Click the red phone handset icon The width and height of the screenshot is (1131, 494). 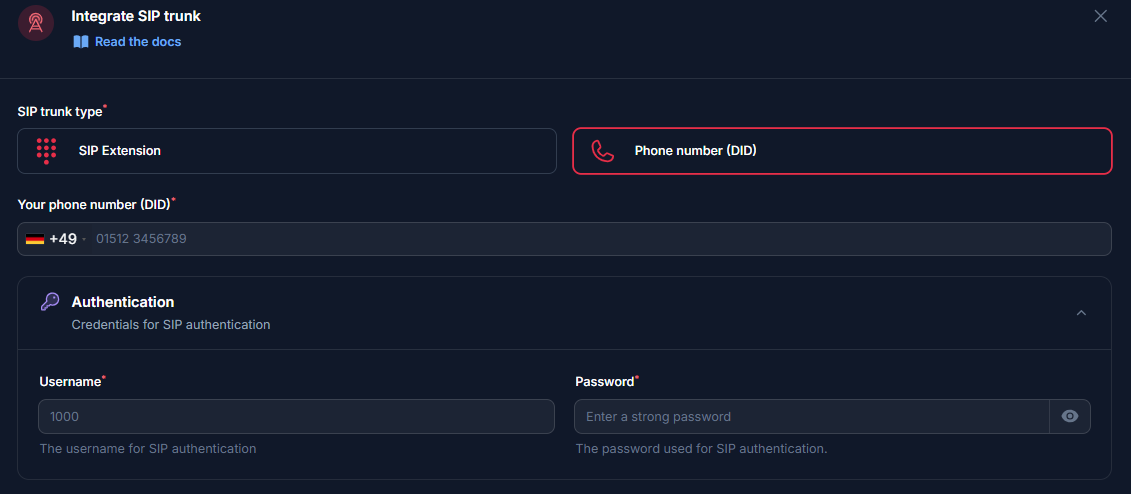(602, 151)
